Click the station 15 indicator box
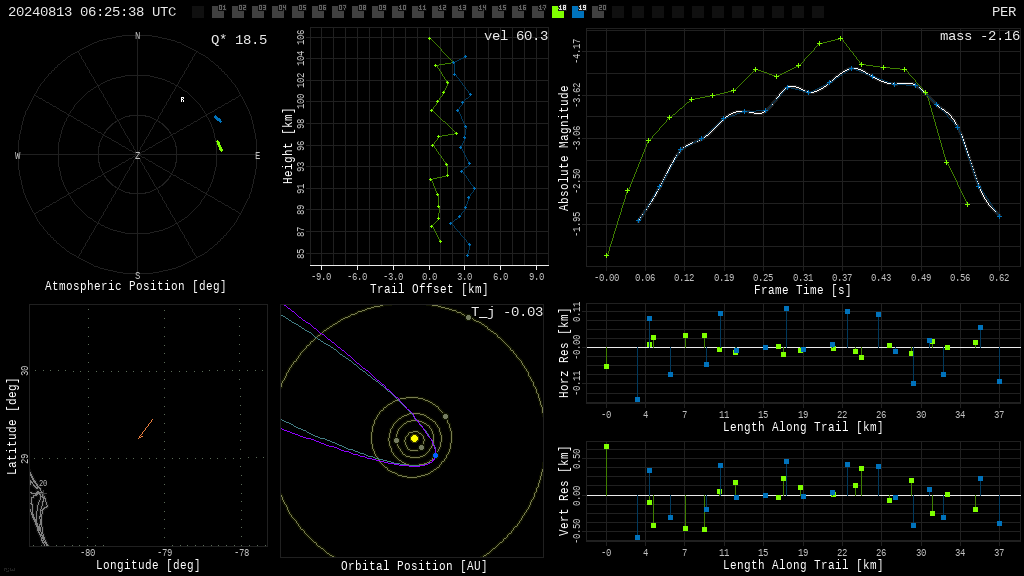This screenshot has width=1024, height=576. pos(498,12)
